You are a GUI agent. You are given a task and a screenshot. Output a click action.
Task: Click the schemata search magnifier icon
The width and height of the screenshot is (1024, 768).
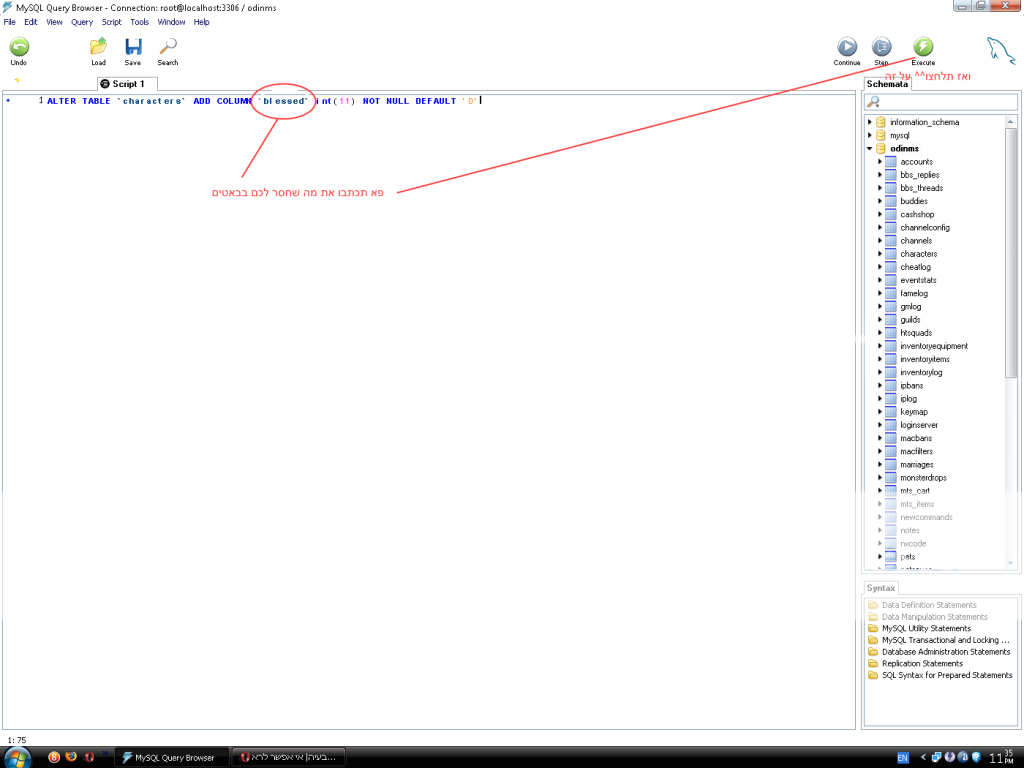pyautogui.click(x=873, y=102)
